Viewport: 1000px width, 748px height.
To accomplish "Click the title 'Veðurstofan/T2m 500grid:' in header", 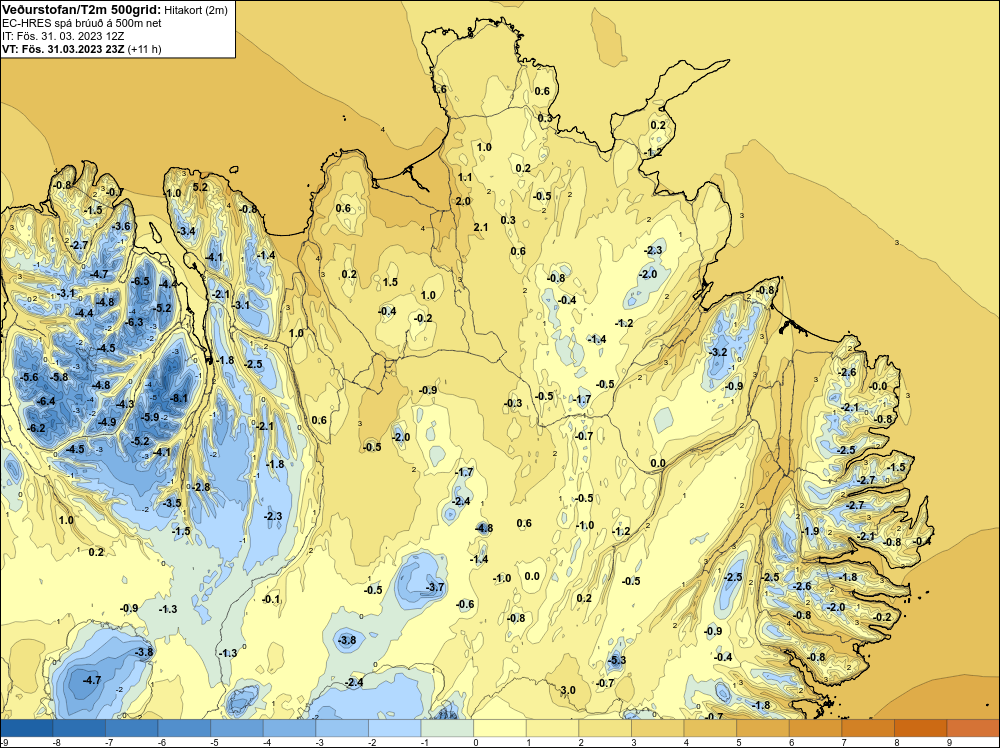I will tap(81, 10).
